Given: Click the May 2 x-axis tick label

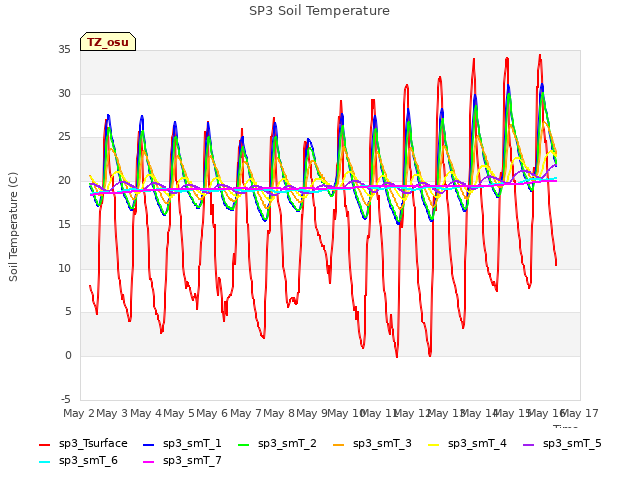Looking at the screenshot, I should click(x=79, y=413).
